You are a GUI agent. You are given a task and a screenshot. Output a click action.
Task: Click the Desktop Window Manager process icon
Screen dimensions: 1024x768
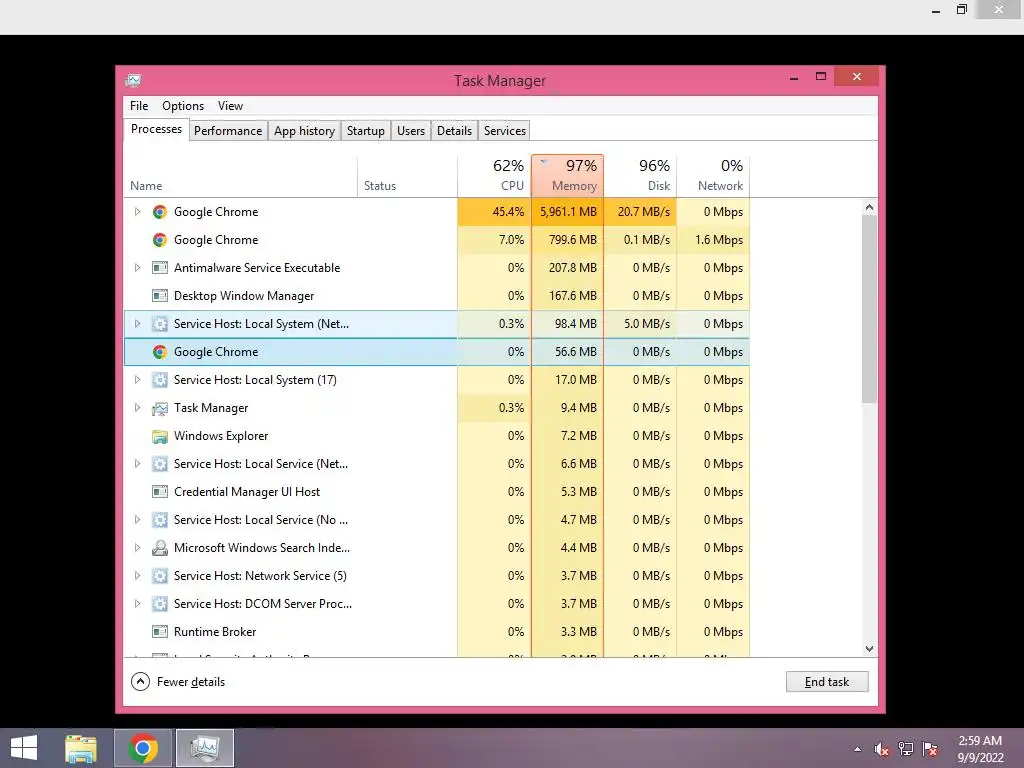pos(160,296)
